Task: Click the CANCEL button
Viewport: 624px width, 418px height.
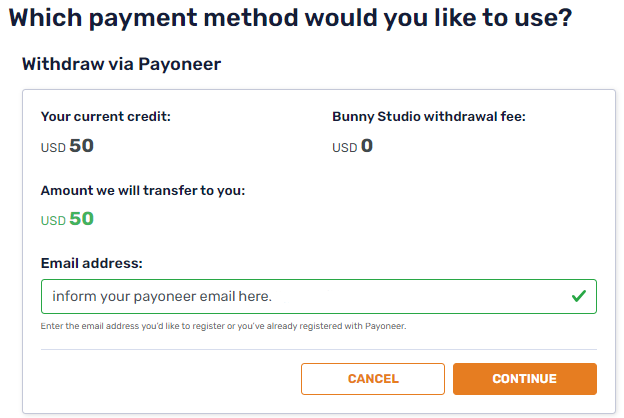Action: [x=373, y=379]
